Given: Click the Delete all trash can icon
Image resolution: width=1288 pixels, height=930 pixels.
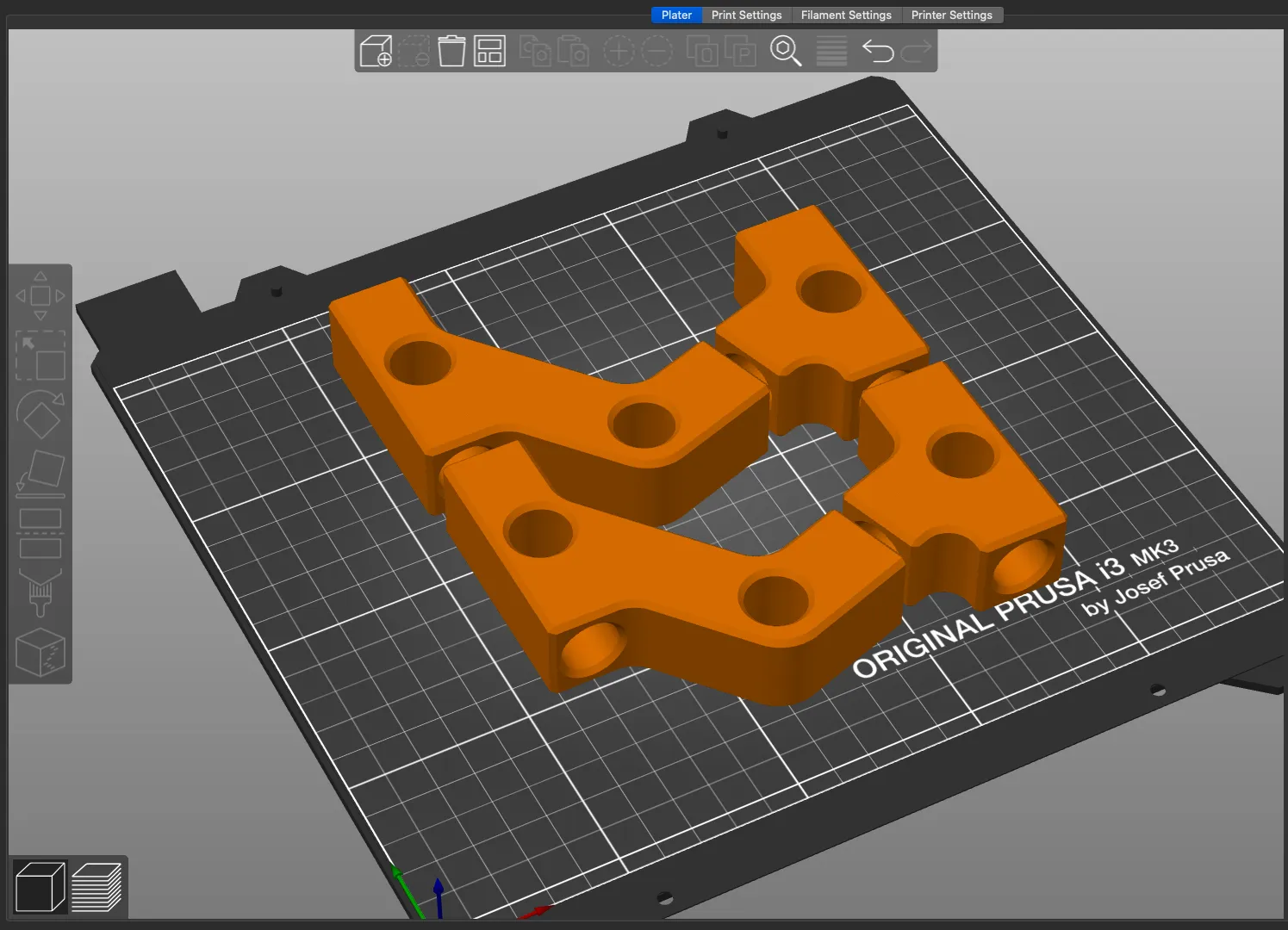Looking at the screenshot, I should click(x=451, y=52).
